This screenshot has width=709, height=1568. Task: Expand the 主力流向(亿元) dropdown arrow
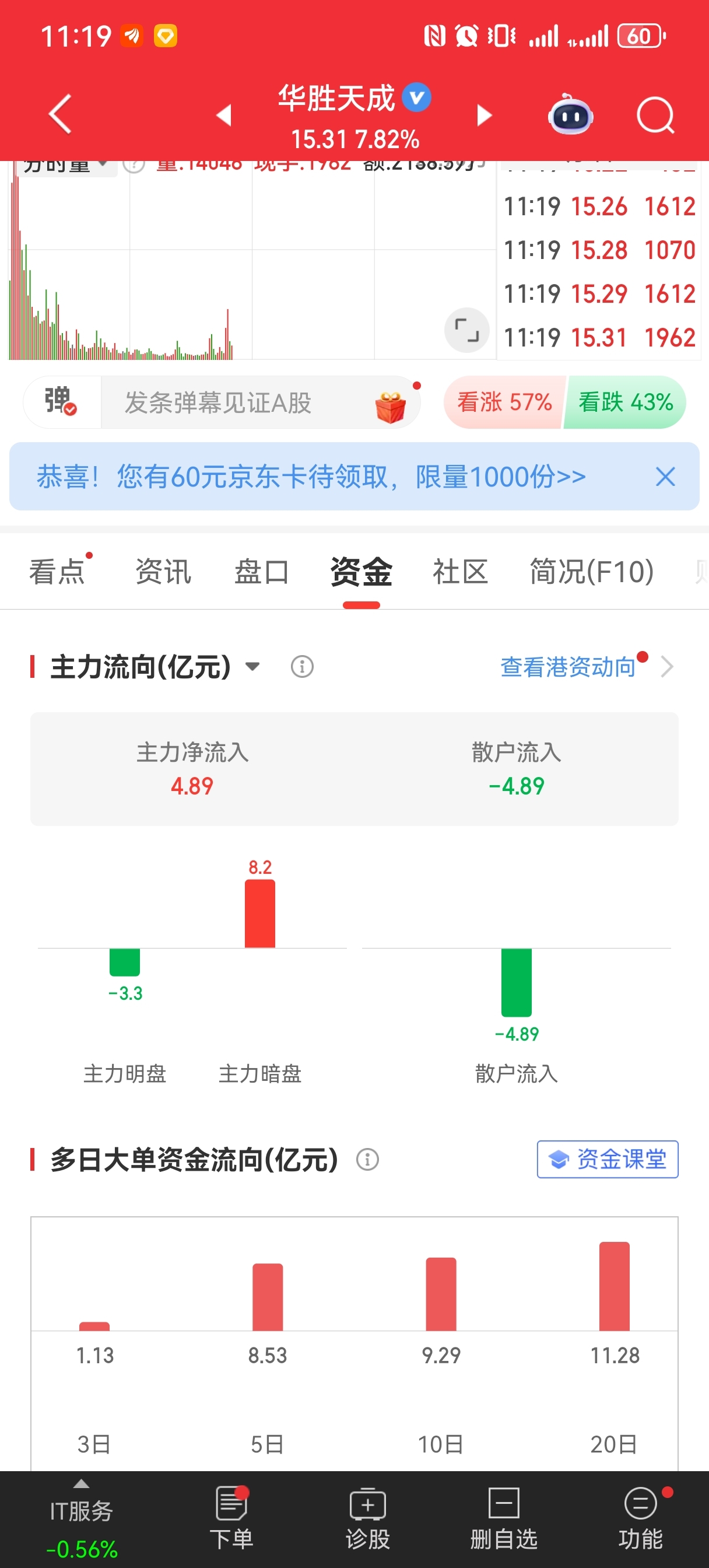(252, 667)
